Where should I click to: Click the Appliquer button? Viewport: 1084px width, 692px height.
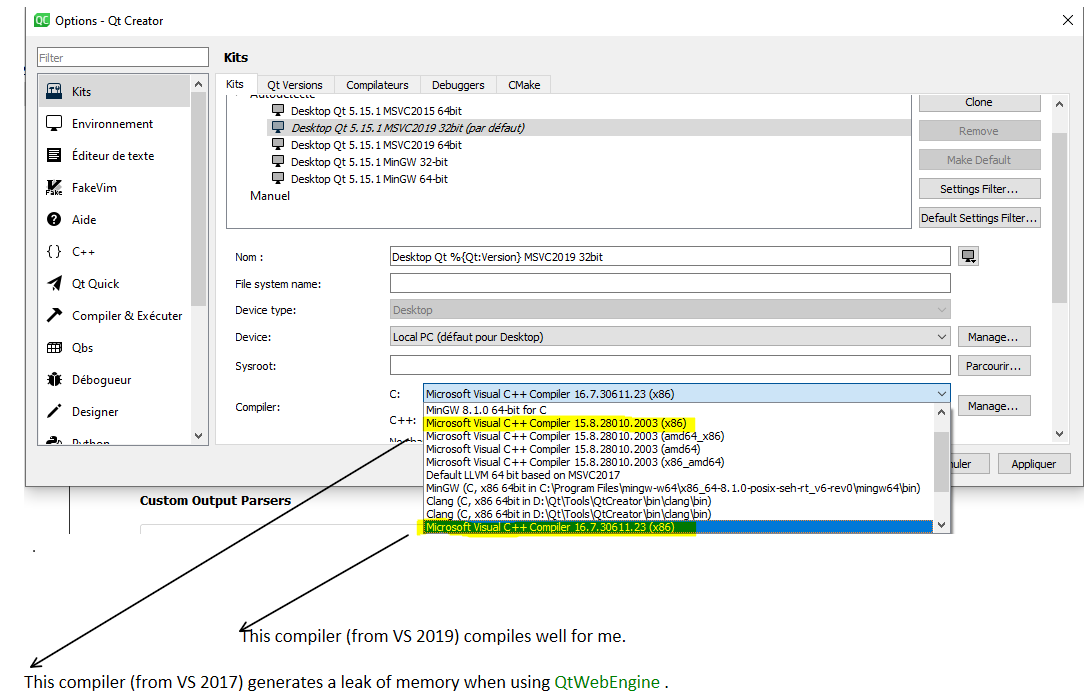[x=1034, y=464]
